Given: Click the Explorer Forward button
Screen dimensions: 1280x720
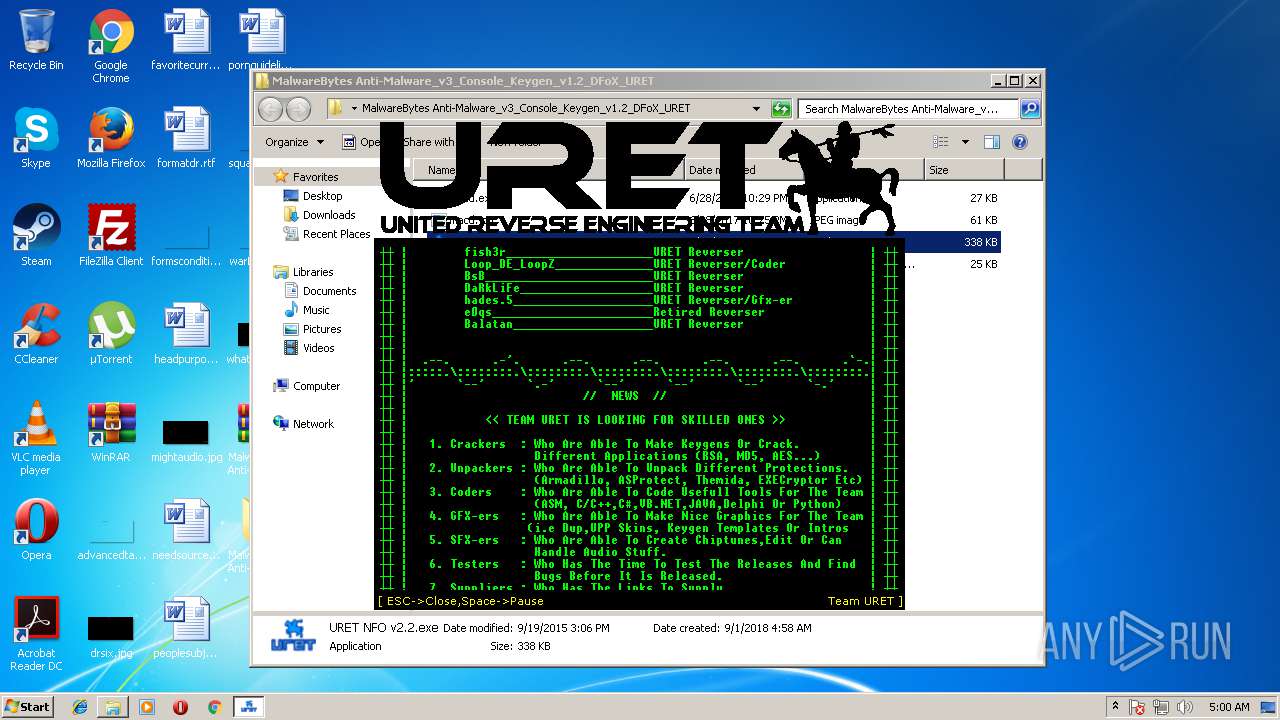Looking at the screenshot, I should click(298, 108).
